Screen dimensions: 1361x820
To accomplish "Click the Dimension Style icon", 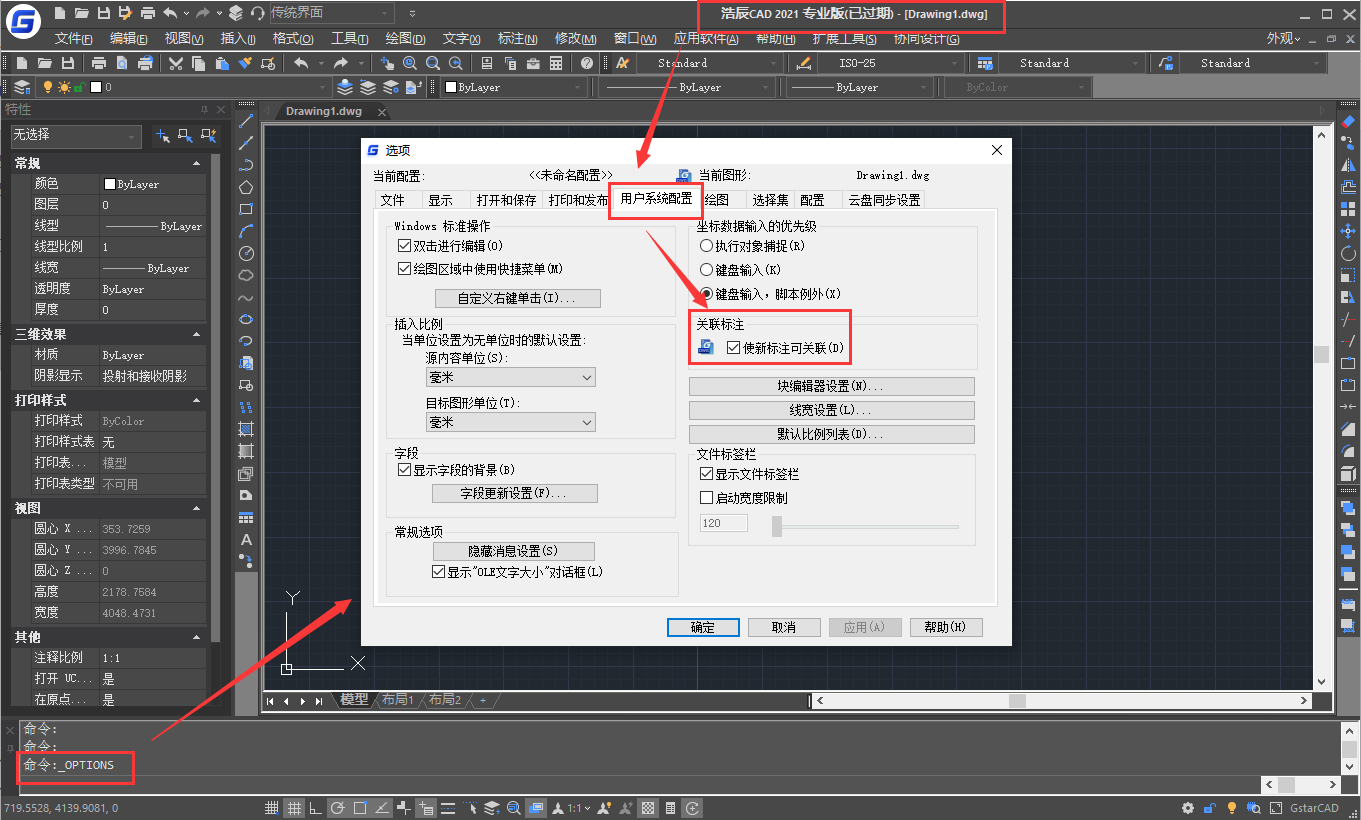I will 803,63.
